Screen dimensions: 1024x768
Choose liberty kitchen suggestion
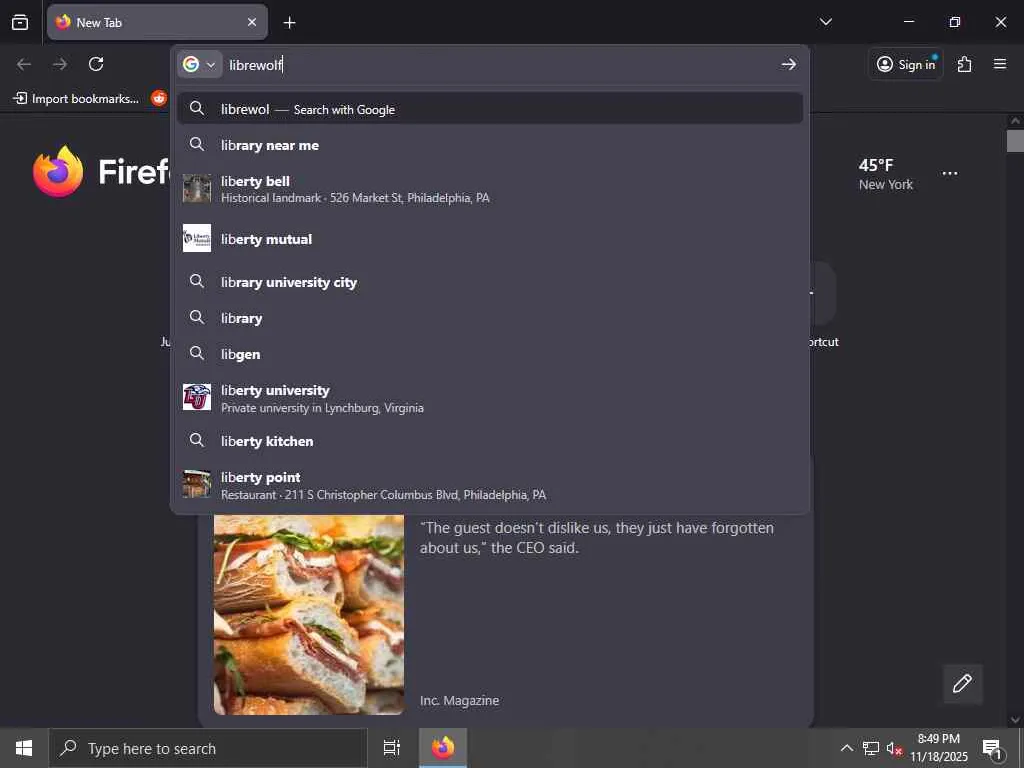tap(490, 441)
